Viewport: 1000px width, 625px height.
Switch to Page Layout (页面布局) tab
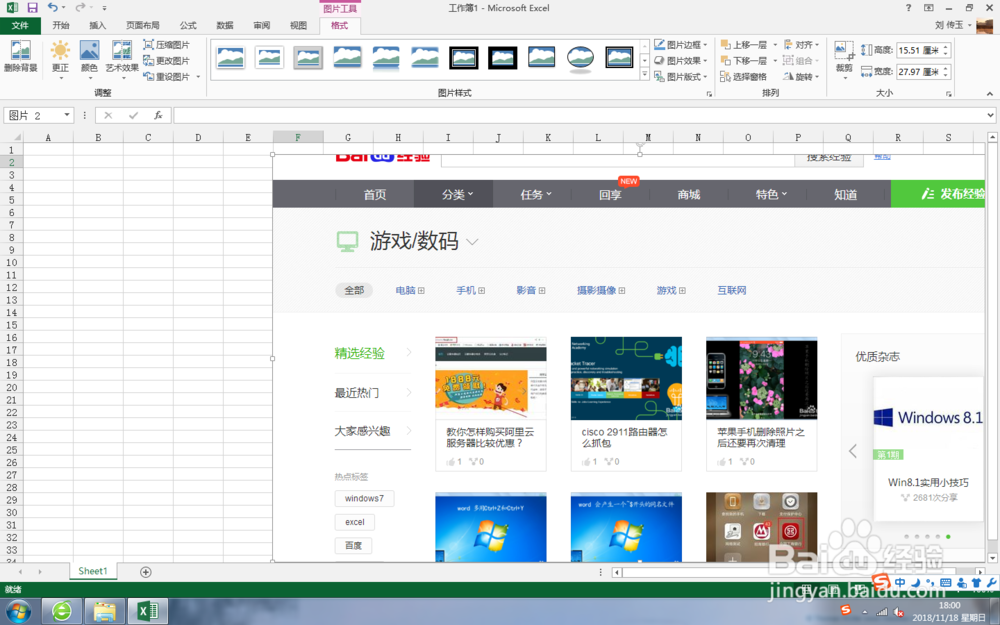pyautogui.click(x=143, y=26)
